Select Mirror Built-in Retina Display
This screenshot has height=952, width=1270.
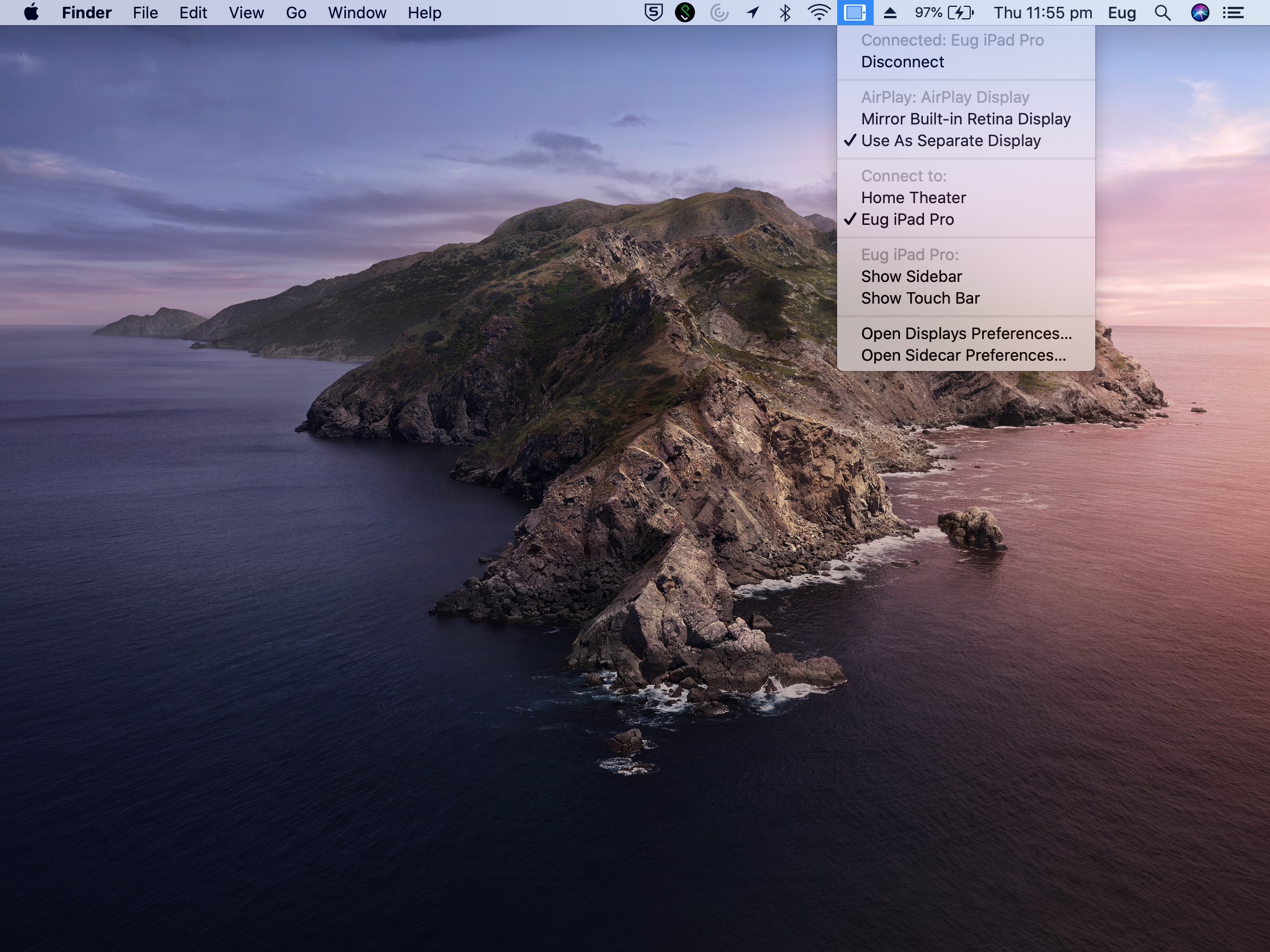click(x=966, y=119)
